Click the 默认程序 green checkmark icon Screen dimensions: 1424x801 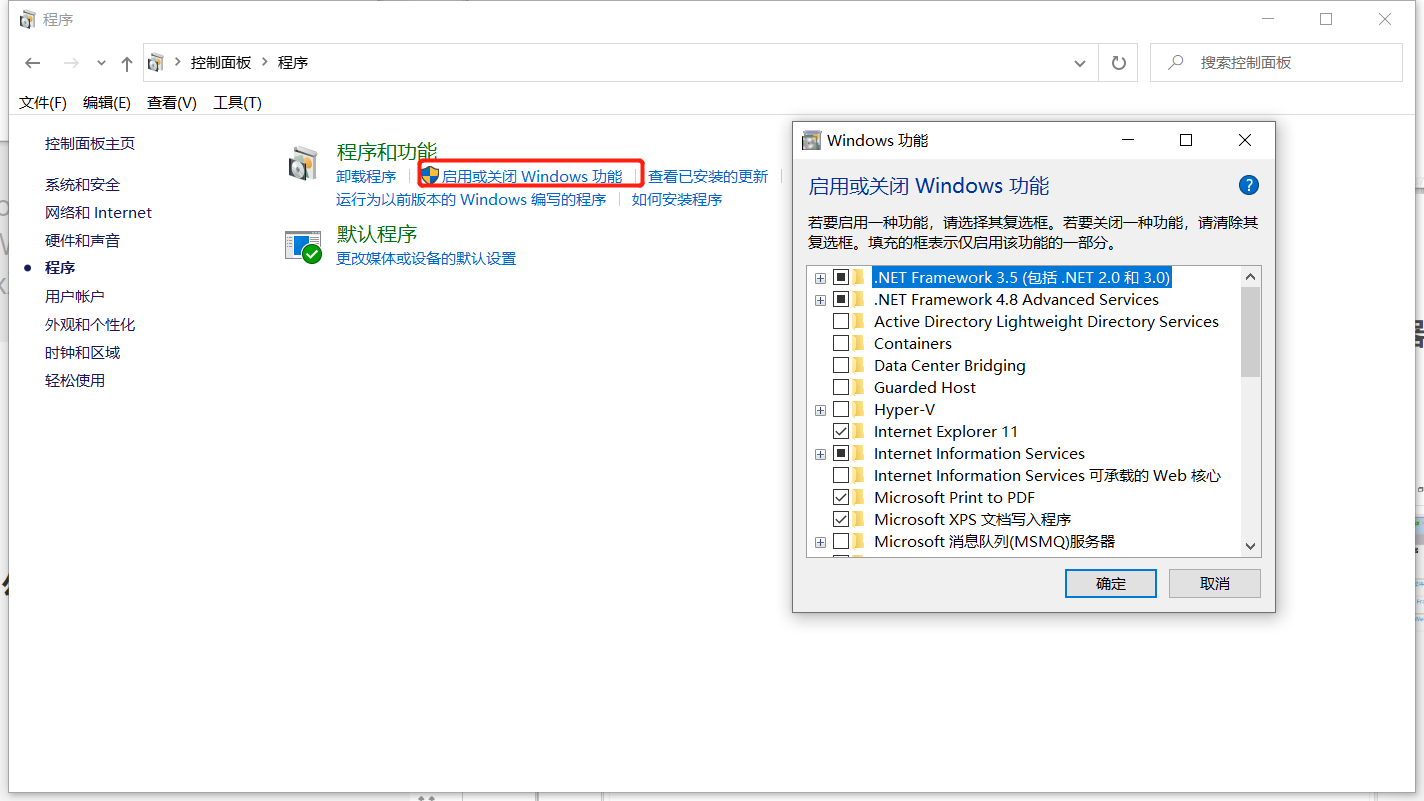pos(303,245)
